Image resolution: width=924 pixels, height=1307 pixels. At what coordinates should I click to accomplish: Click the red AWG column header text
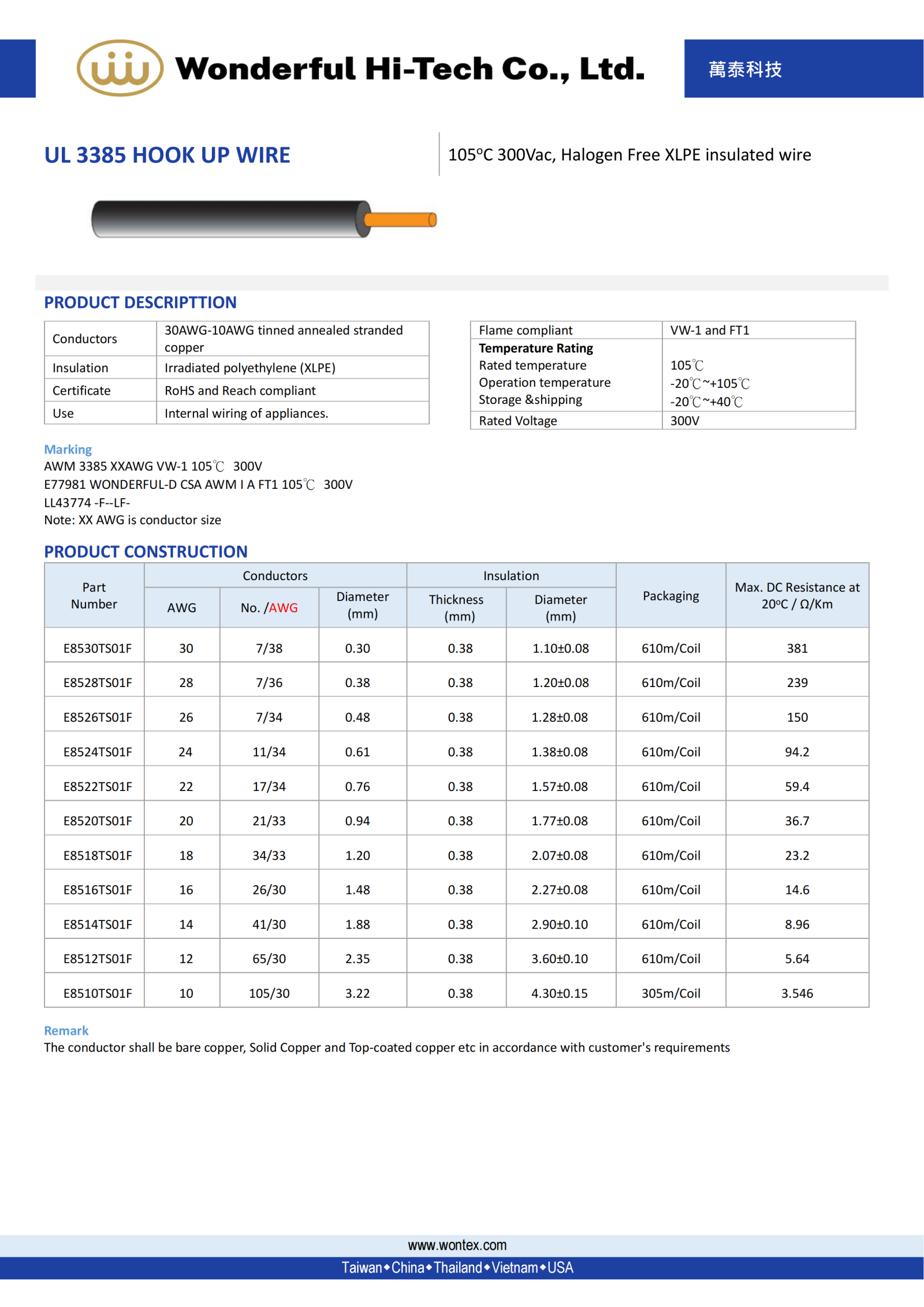pos(283,607)
